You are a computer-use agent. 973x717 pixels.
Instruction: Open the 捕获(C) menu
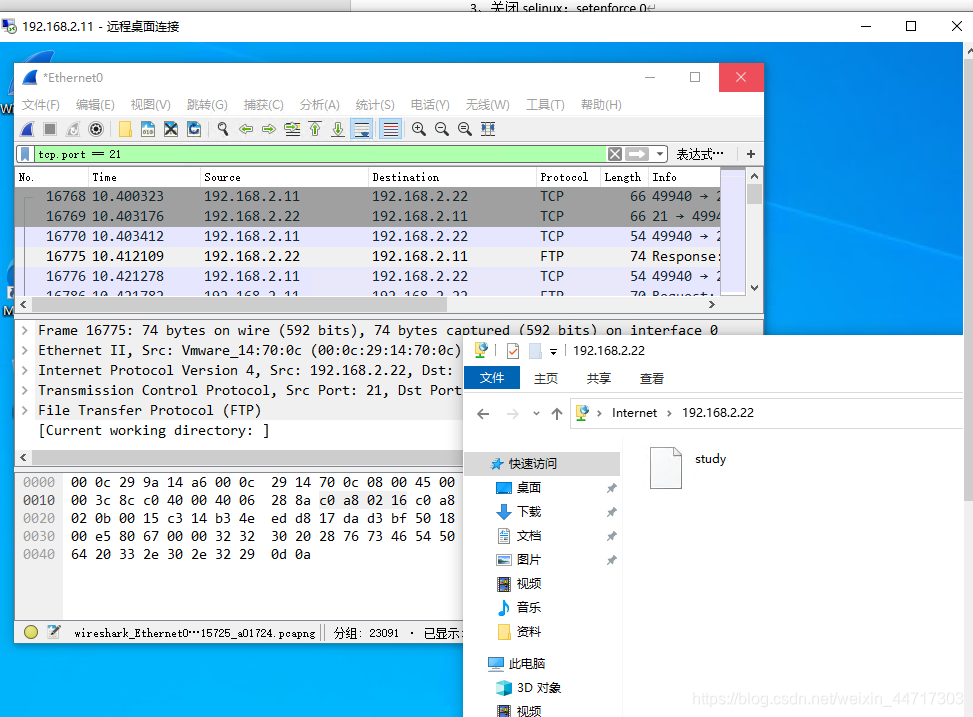264,105
